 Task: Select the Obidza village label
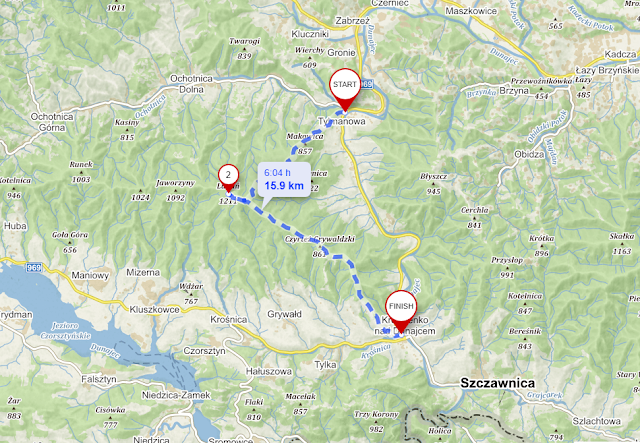click(529, 154)
